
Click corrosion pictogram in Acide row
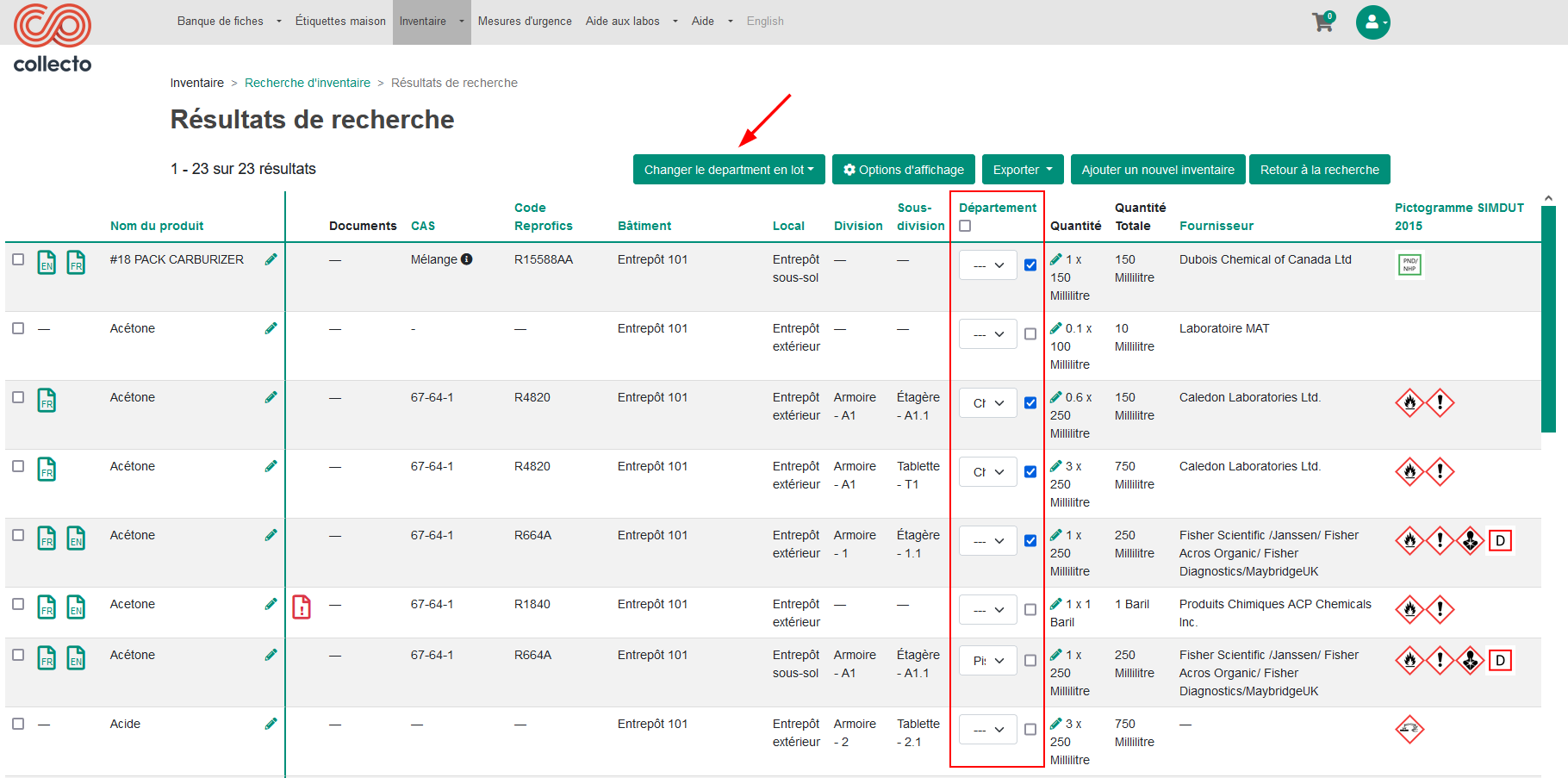(1409, 730)
